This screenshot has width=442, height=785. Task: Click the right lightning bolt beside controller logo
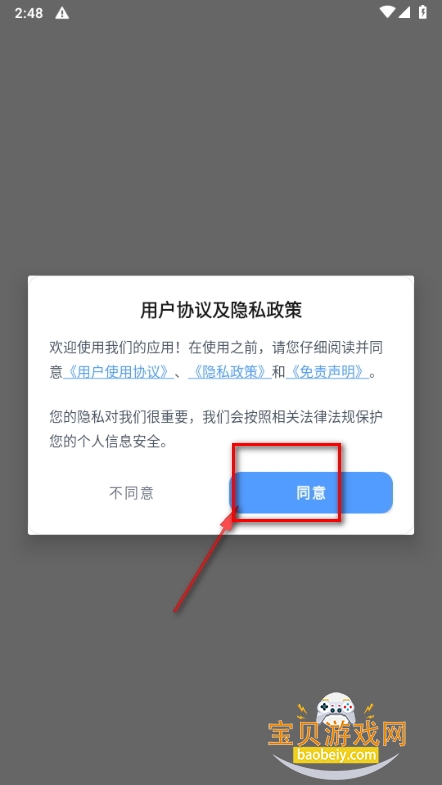pos(369,709)
